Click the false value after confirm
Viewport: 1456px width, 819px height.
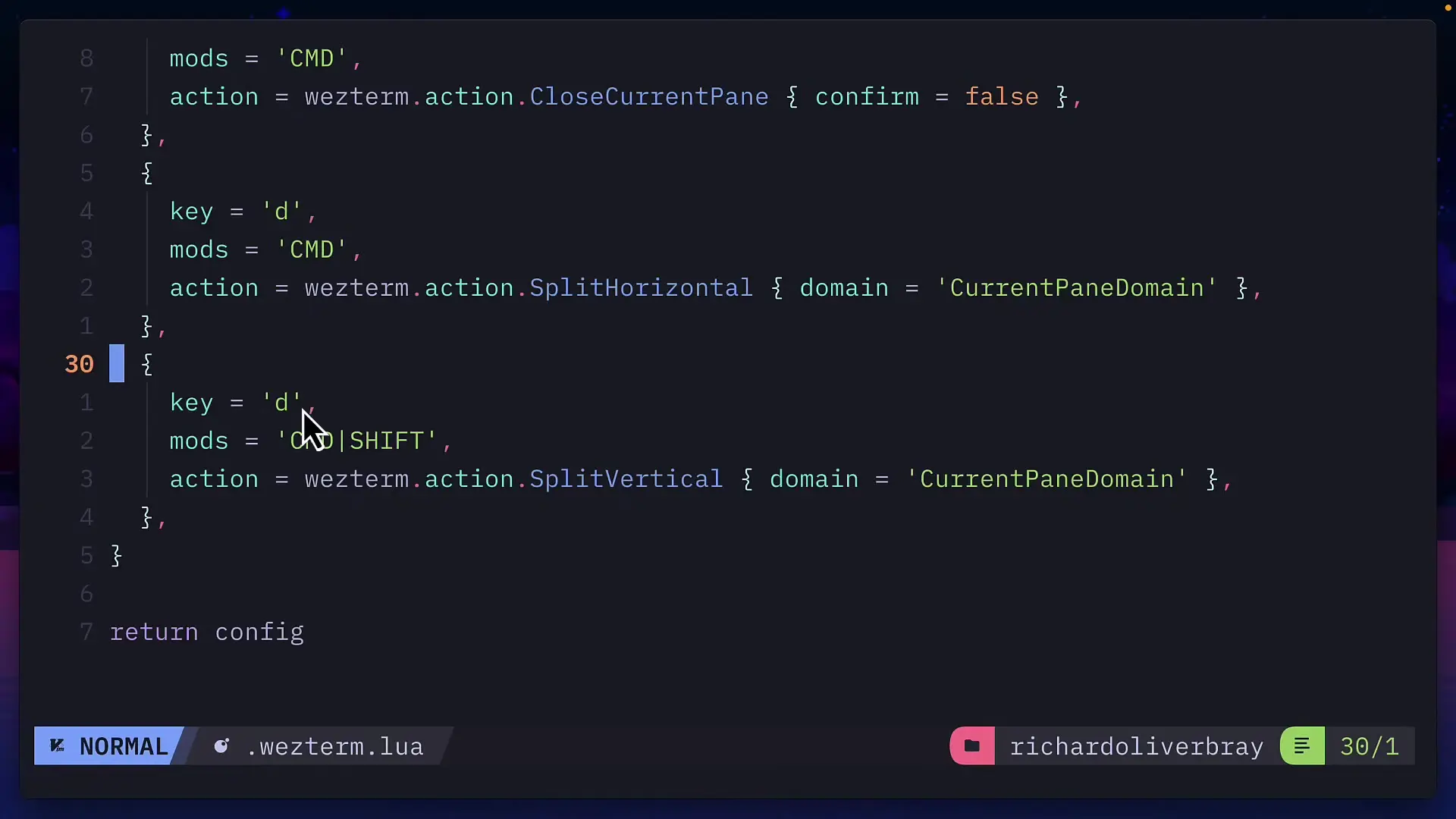click(1001, 97)
